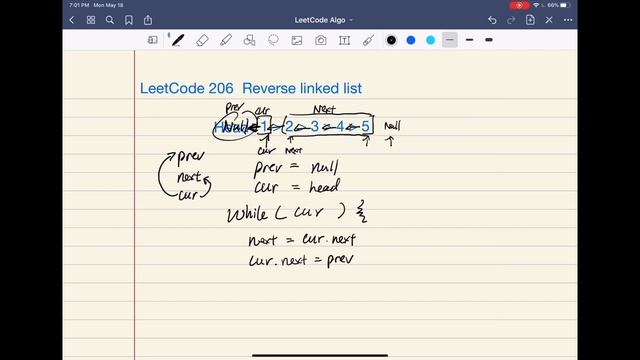Select the Laser pointer tool
Image resolution: width=640 pixels, height=360 pixels.
(368, 40)
